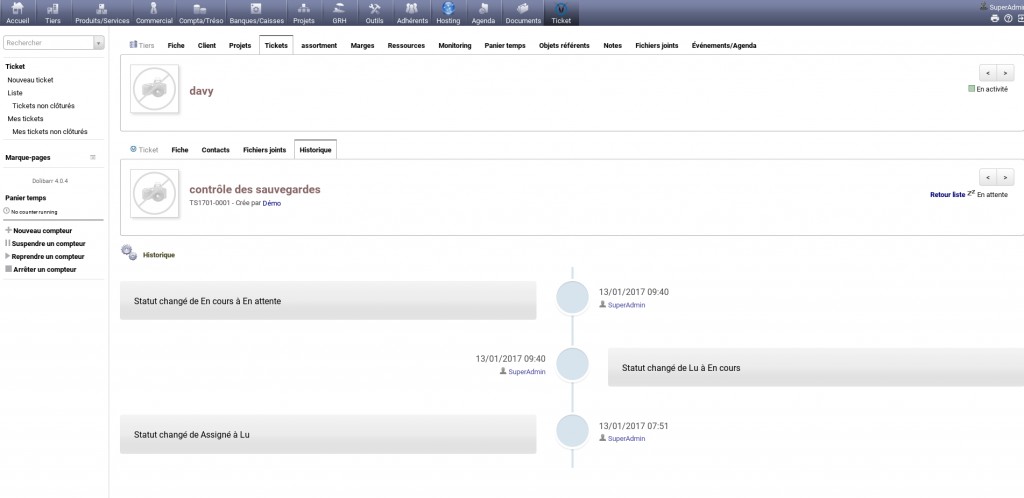The width and height of the screenshot is (1024, 498).
Task: Open the Outils tools module
Action: click(374, 12)
